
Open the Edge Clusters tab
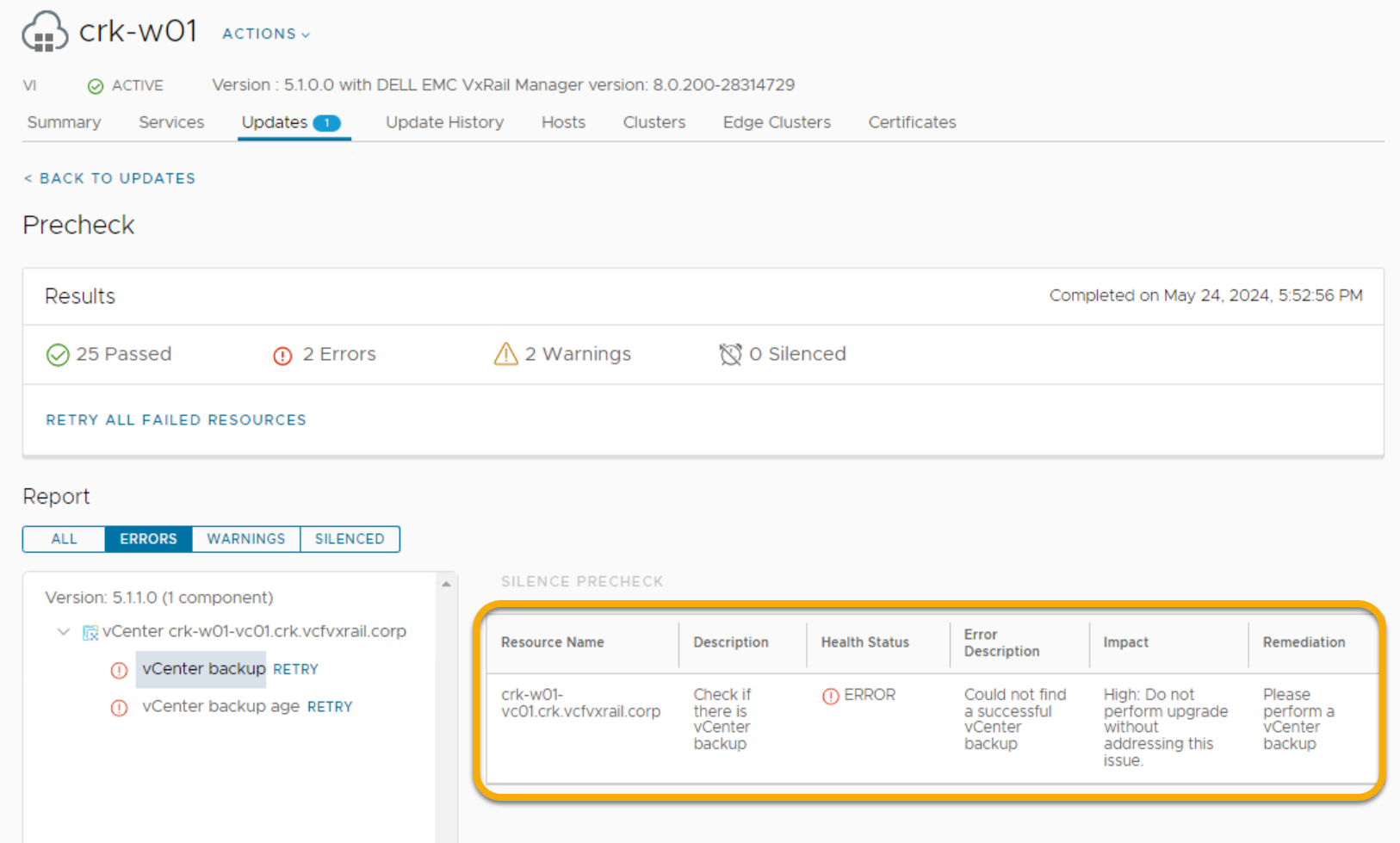click(776, 122)
